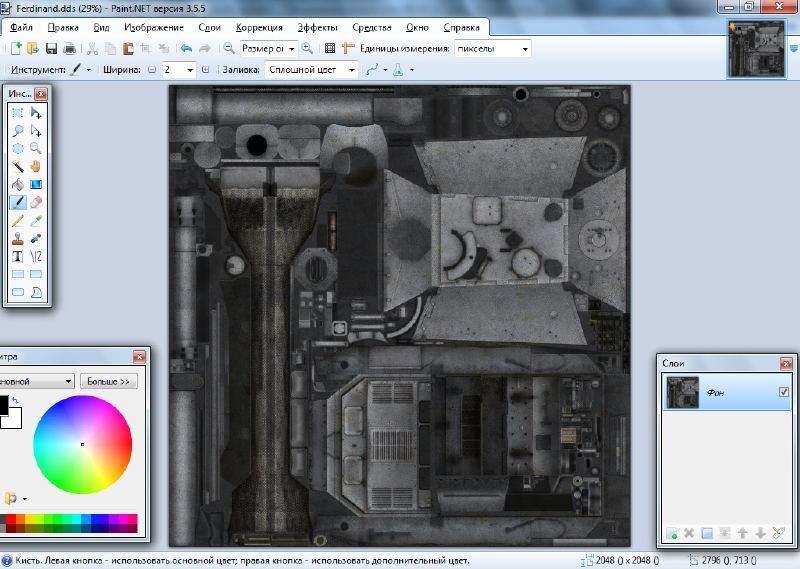Click the Больше >> button
Image resolution: width=800 pixels, height=569 pixels.
pyautogui.click(x=109, y=381)
